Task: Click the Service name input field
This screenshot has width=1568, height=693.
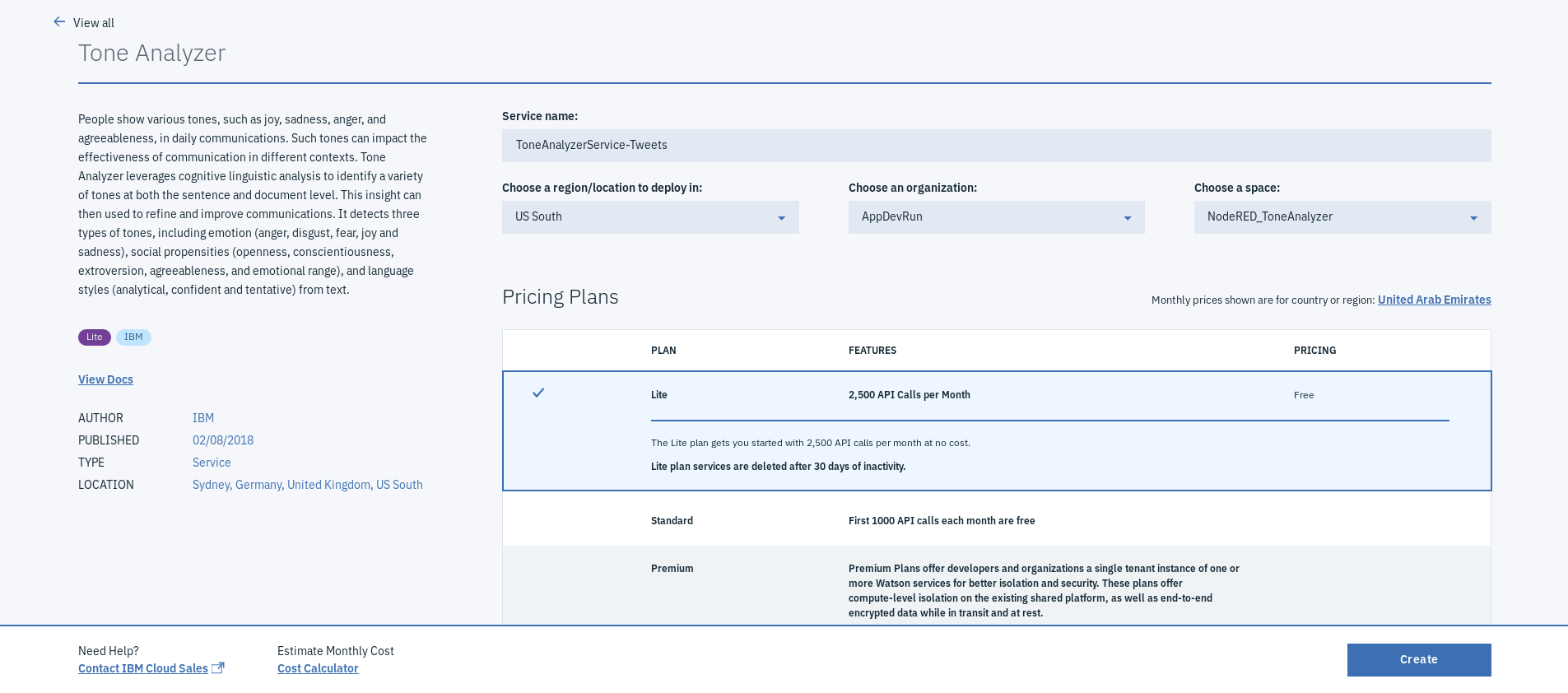Action: (996, 146)
